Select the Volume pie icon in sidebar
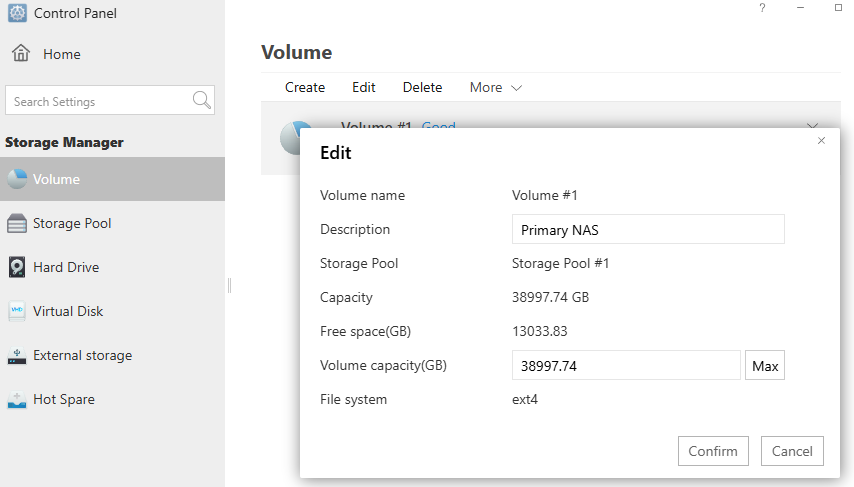The image size is (854, 487). click(x=17, y=179)
